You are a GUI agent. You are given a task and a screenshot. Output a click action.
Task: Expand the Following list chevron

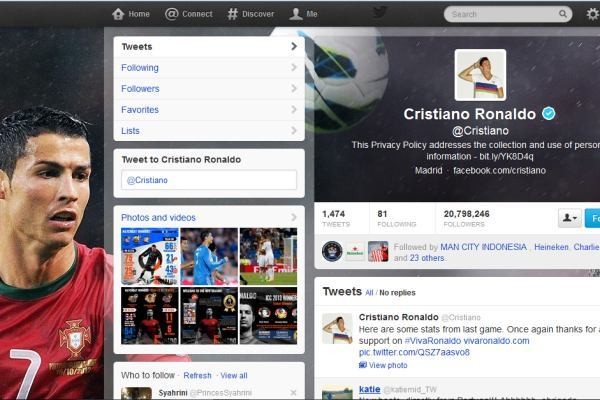click(293, 68)
